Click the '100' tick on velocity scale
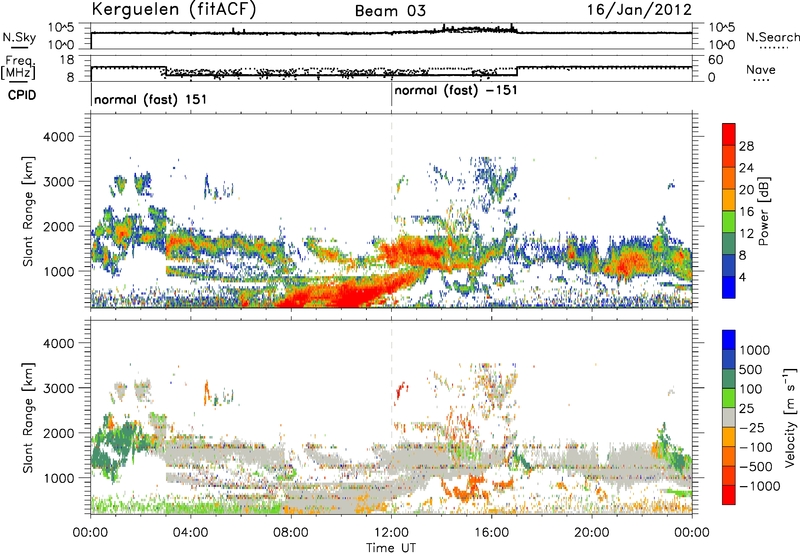 (x=751, y=389)
